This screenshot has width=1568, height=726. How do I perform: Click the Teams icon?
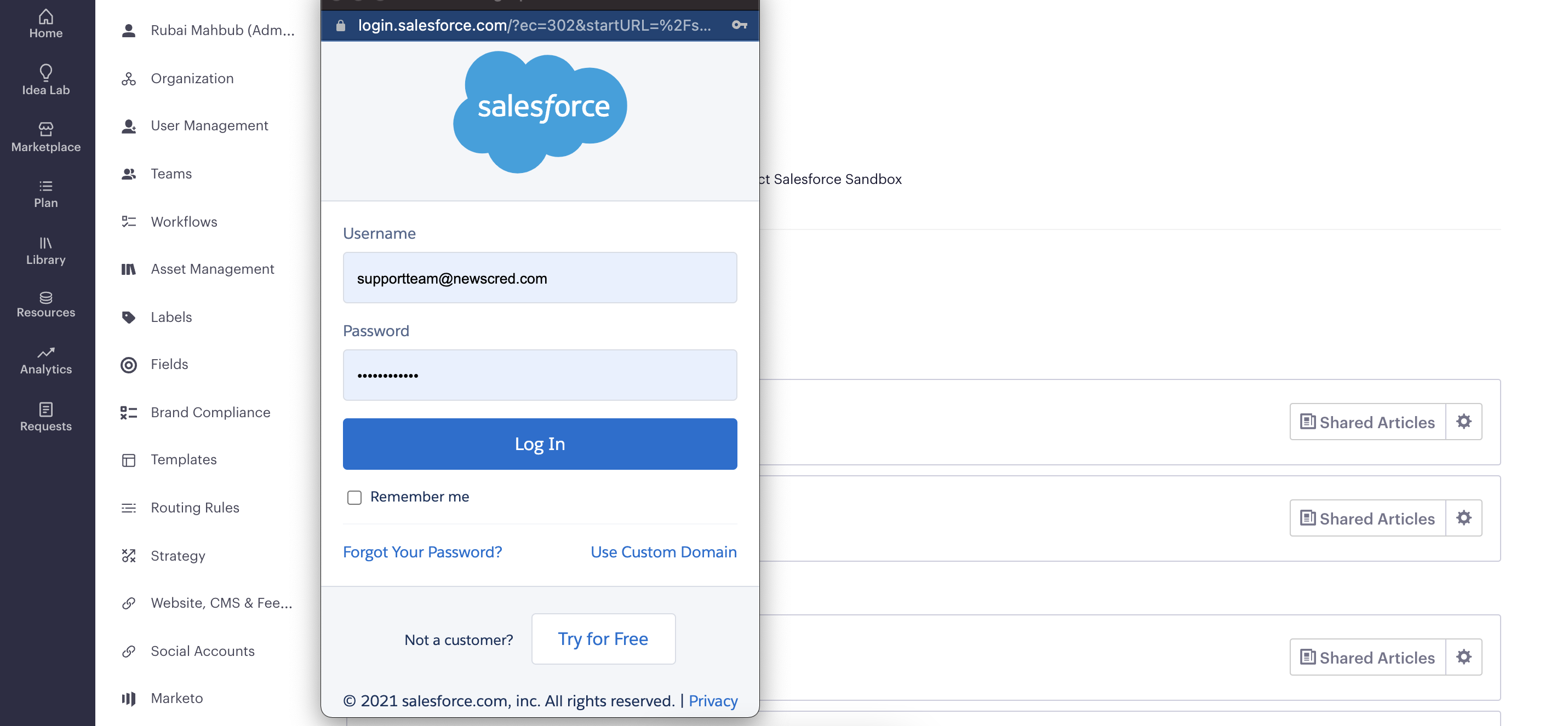[x=128, y=174]
